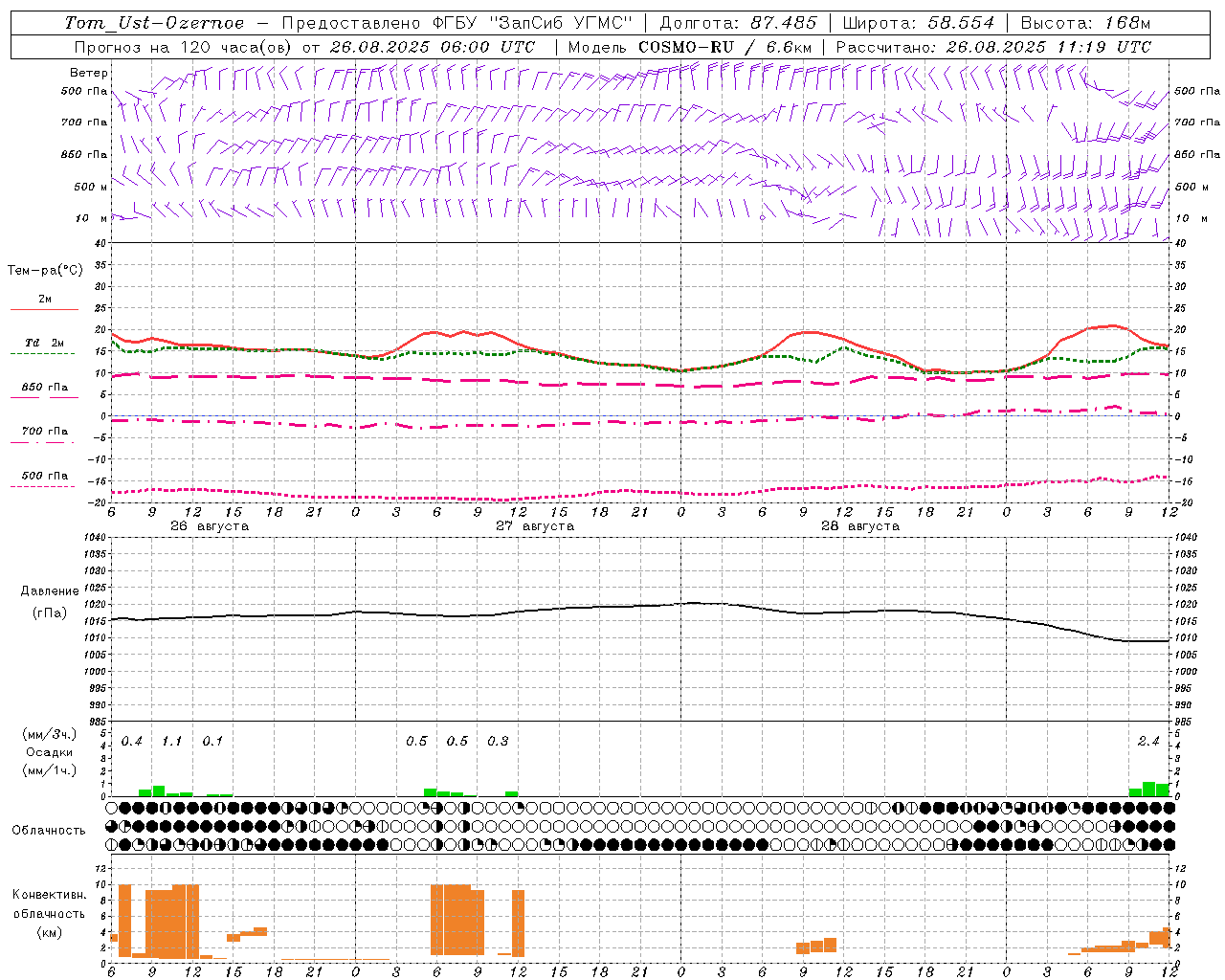Viewport: 1225px width, 980px height.
Task: Click the 1.1 precipitation value
Action: (172, 741)
